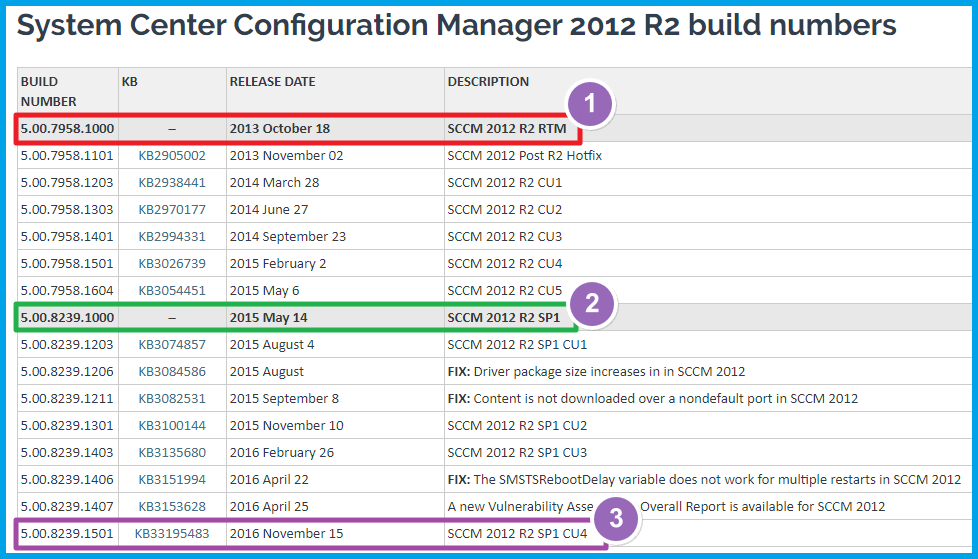
Task: Click the SCCM 2012 R2 CU5 description
Action: click(x=505, y=291)
